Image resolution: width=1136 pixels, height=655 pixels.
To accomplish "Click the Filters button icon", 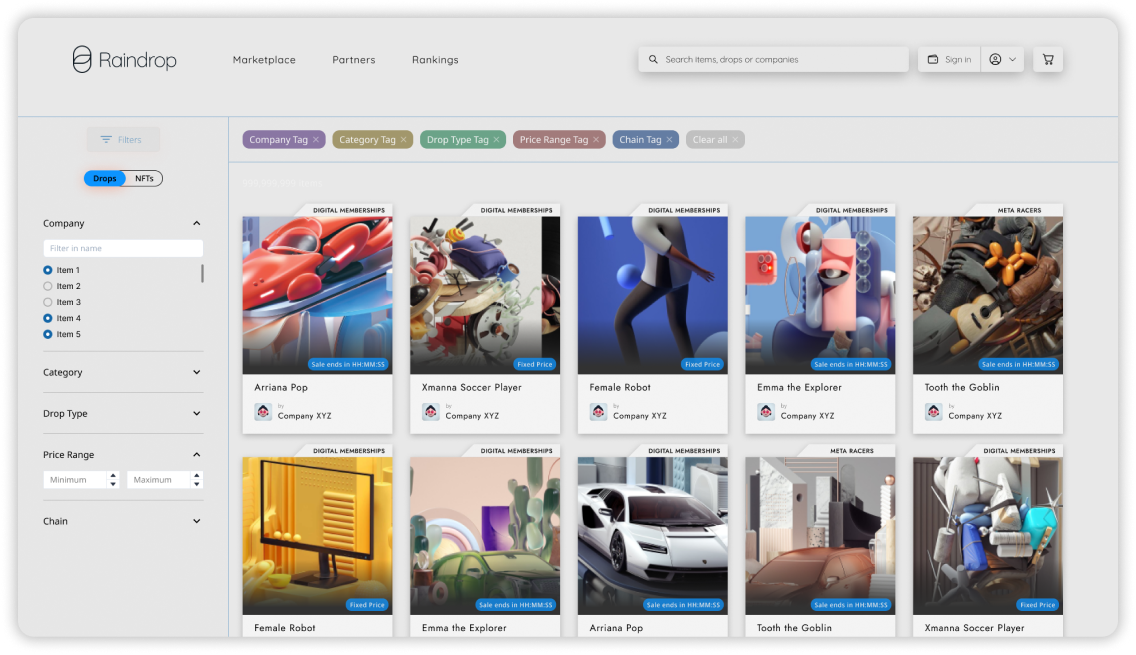I will [106, 140].
